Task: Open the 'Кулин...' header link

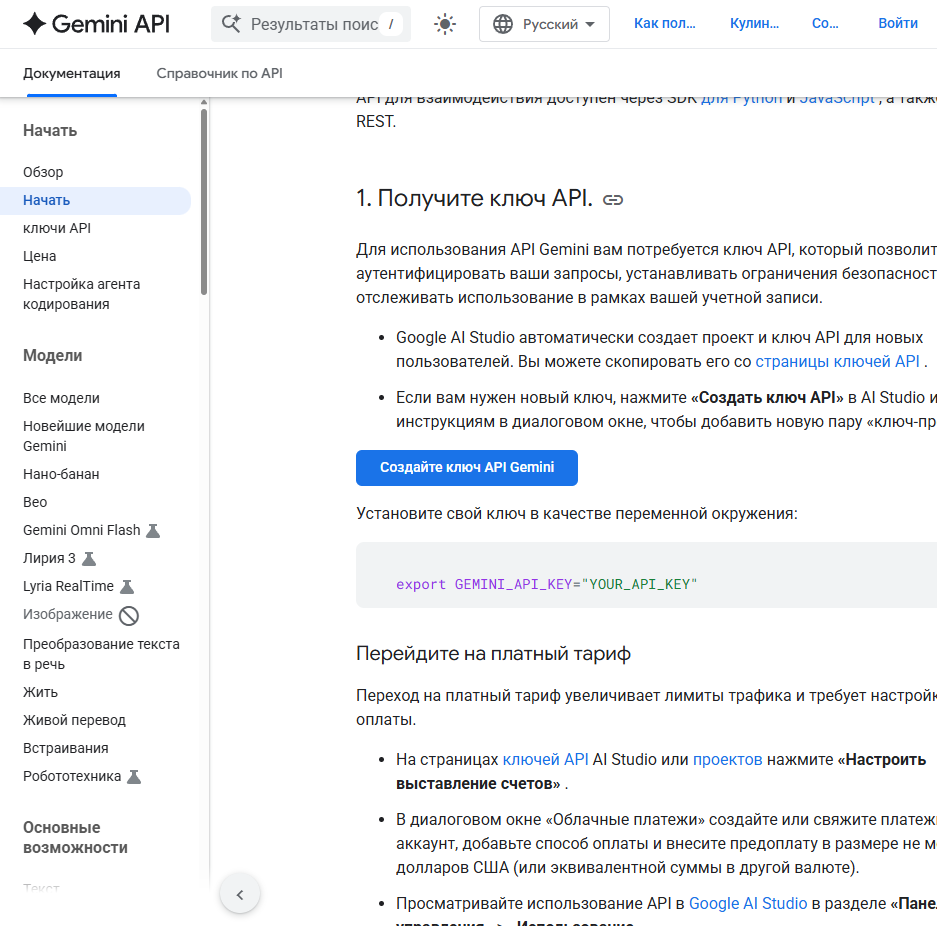Action: (x=754, y=23)
